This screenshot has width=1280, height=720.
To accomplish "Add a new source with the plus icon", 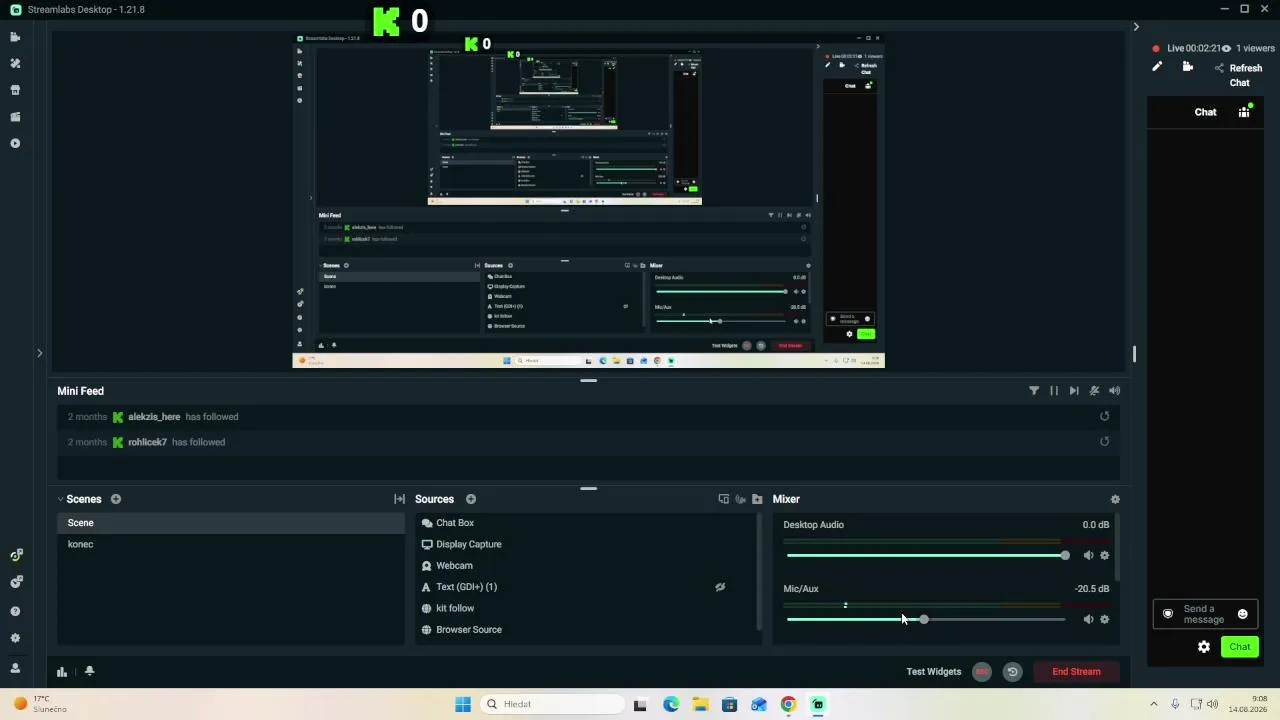I will (471, 499).
